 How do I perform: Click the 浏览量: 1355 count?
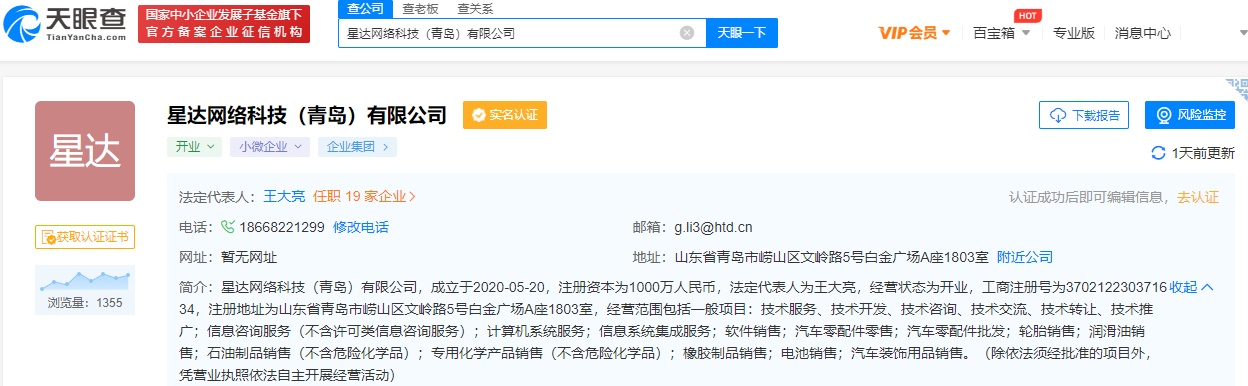85,302
